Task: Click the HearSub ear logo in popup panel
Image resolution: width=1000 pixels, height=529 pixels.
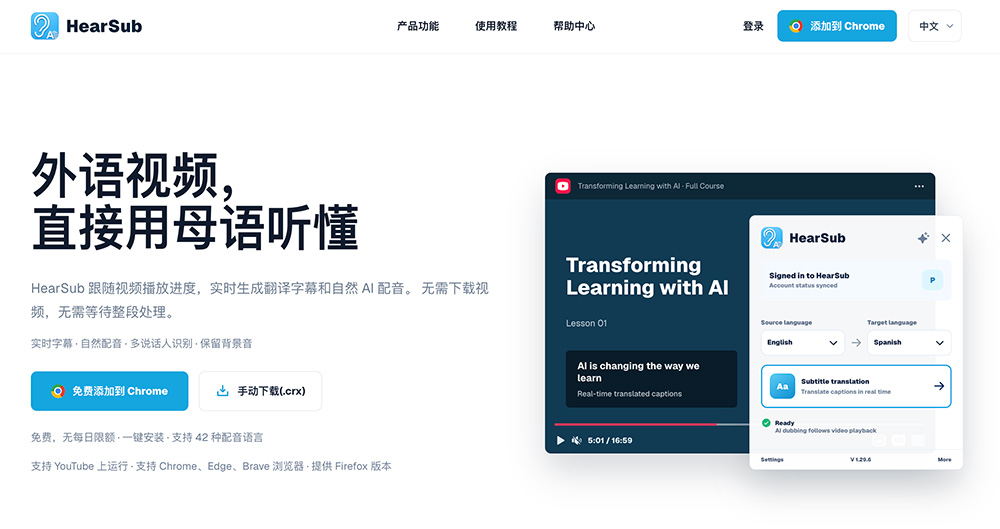Action: point(772,238)
